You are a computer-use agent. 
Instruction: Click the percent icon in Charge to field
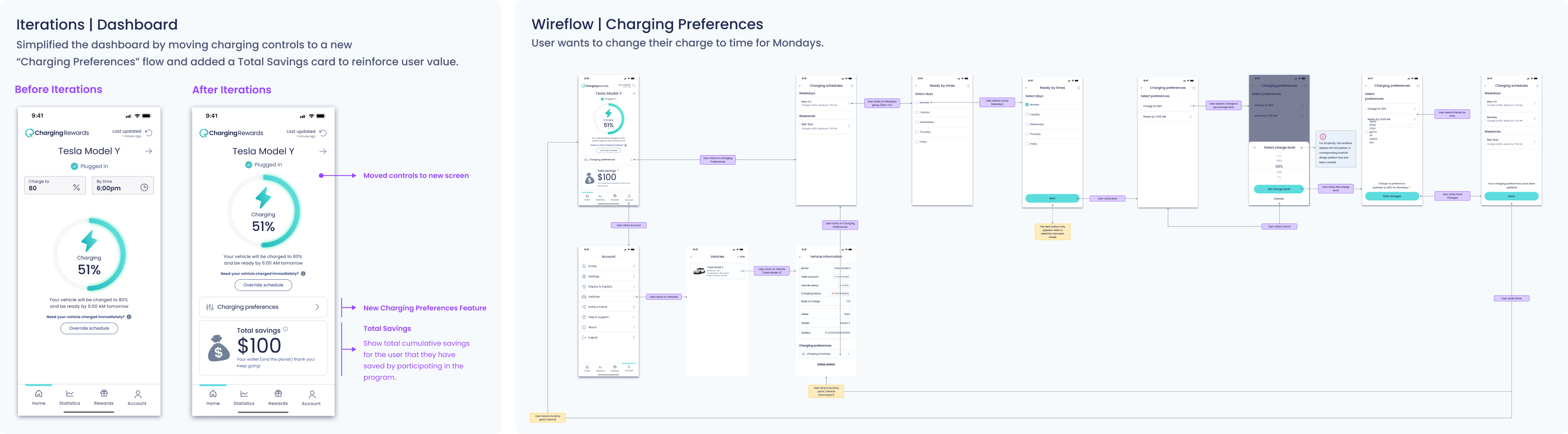(x=77, y=187)
